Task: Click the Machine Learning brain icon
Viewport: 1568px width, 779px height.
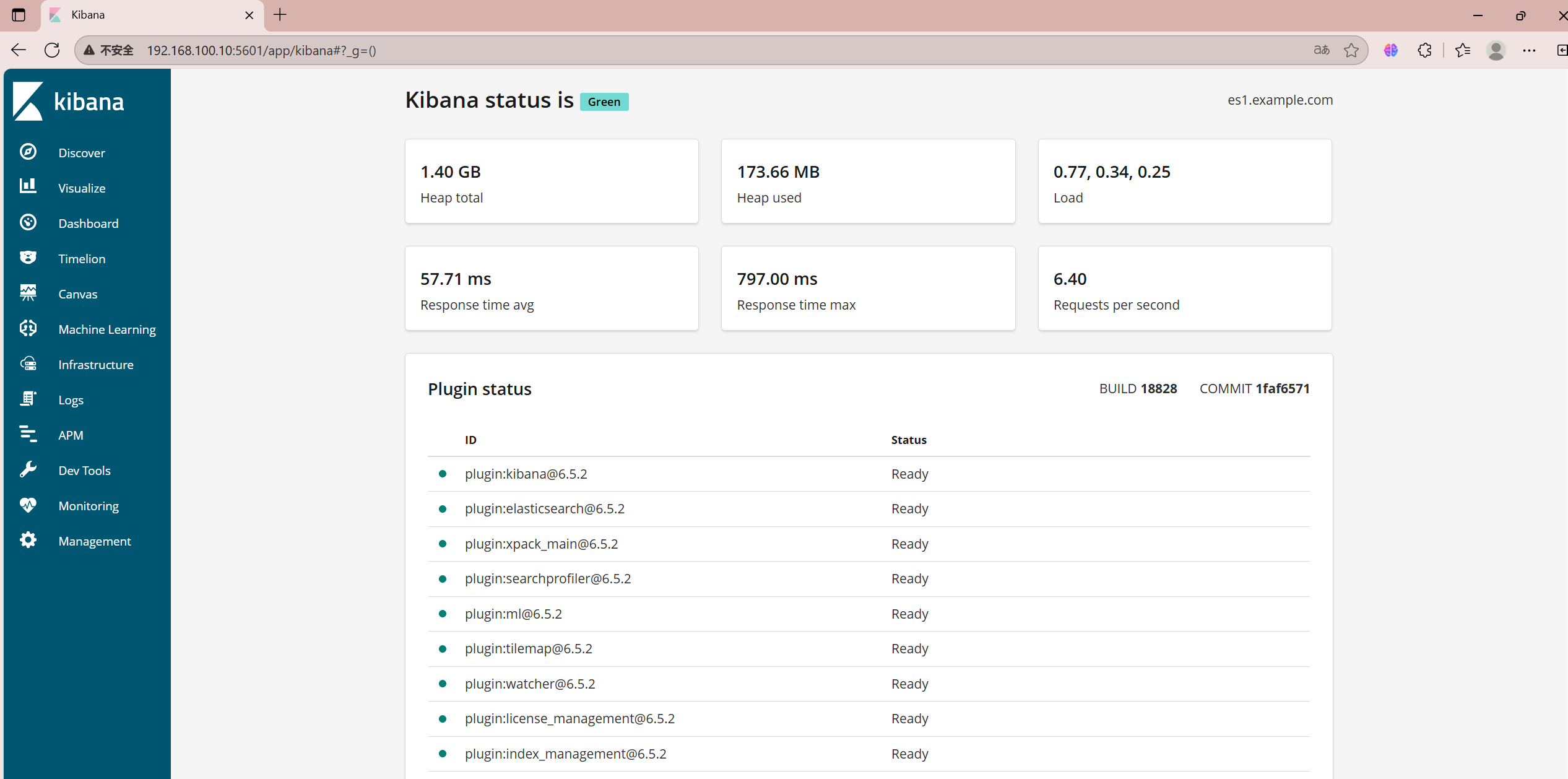Action: pyautogui.click(x=28, y=328)
